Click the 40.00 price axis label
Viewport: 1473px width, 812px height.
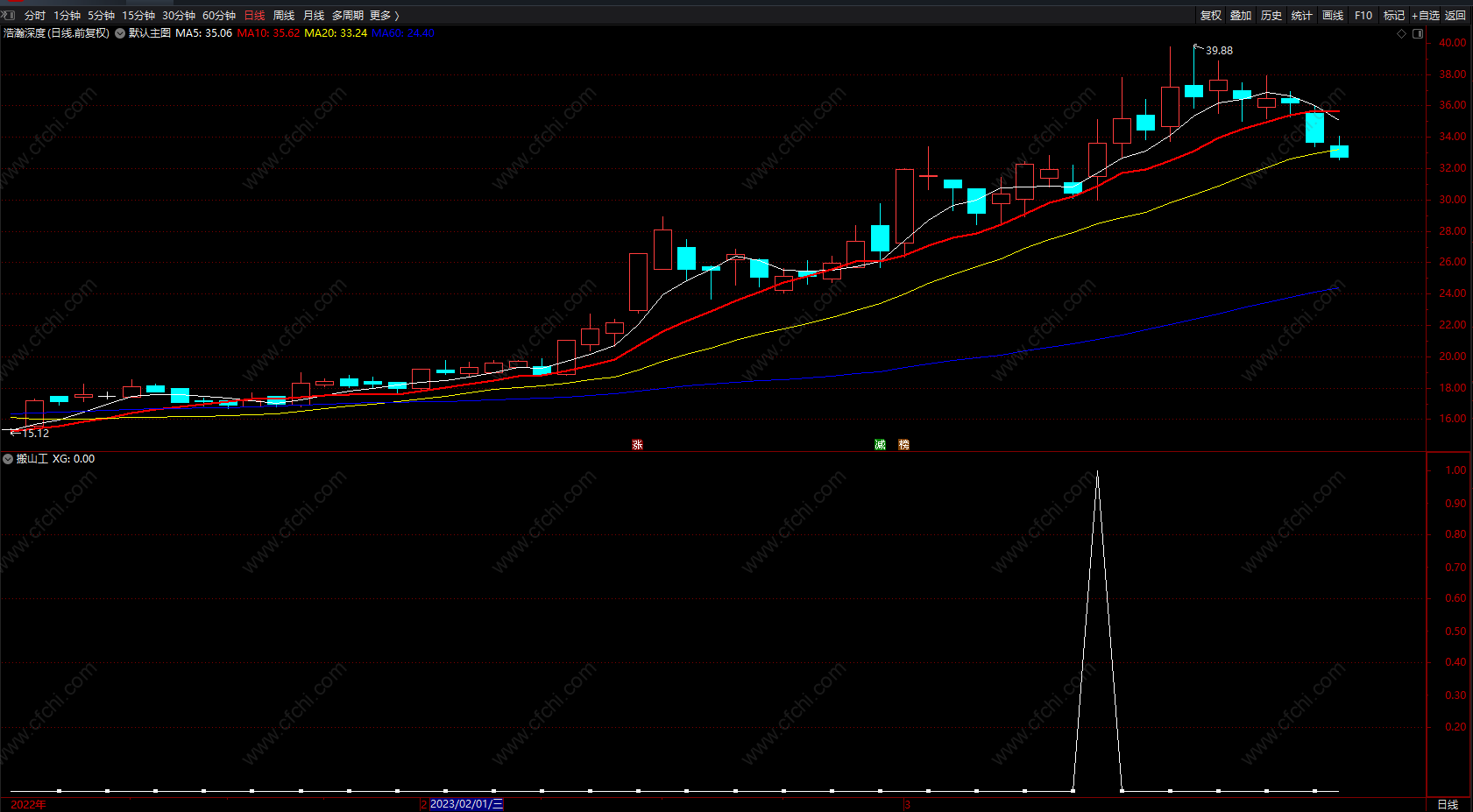click(1452, 43)
